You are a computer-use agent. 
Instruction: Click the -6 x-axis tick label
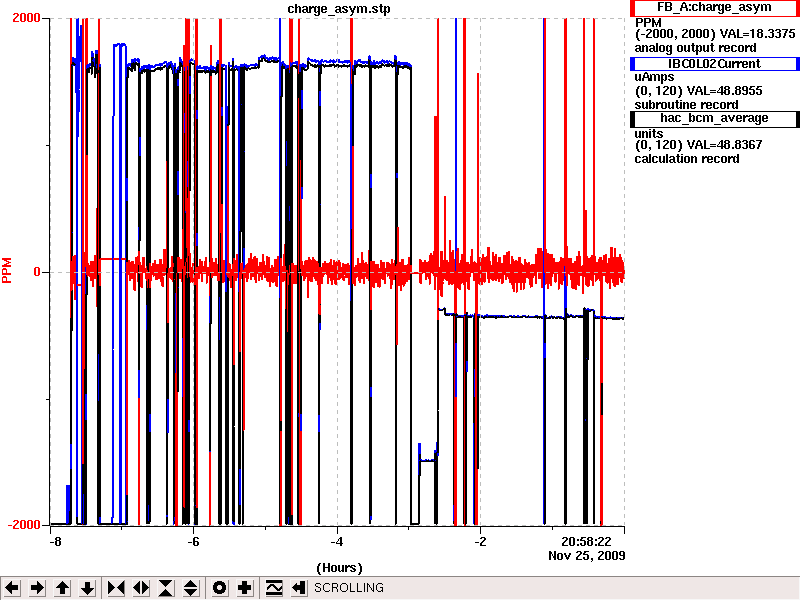click(193, 541)
